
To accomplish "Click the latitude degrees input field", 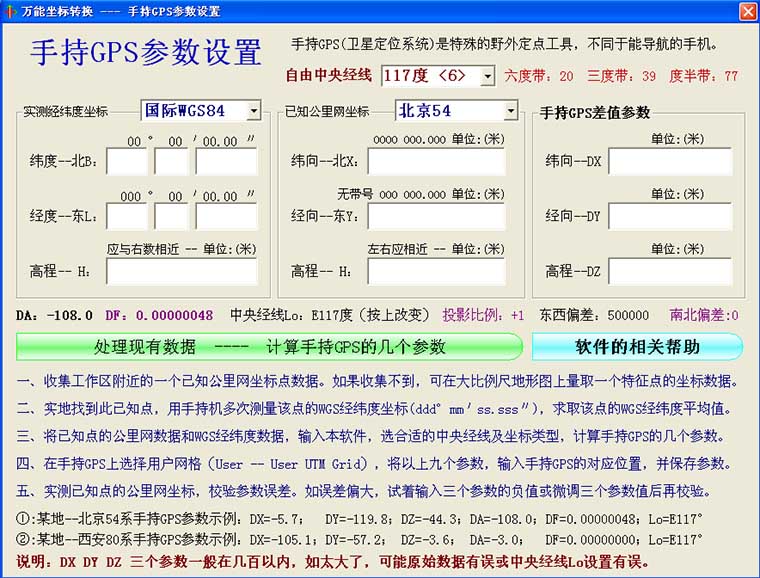I will point(127,161).
